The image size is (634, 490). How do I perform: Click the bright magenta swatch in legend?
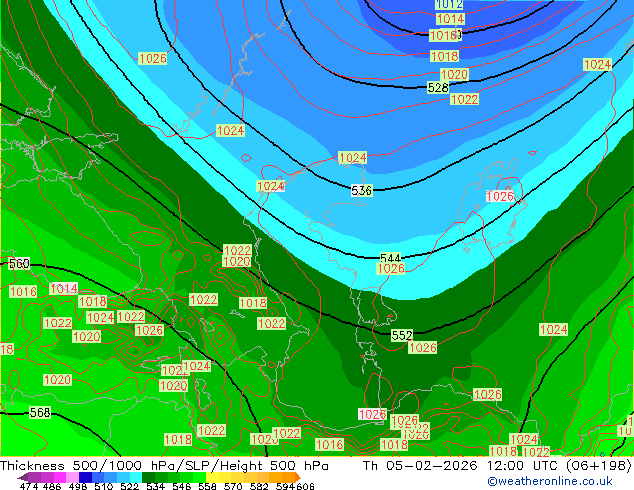pyautogui.click(x=60, y=477)
